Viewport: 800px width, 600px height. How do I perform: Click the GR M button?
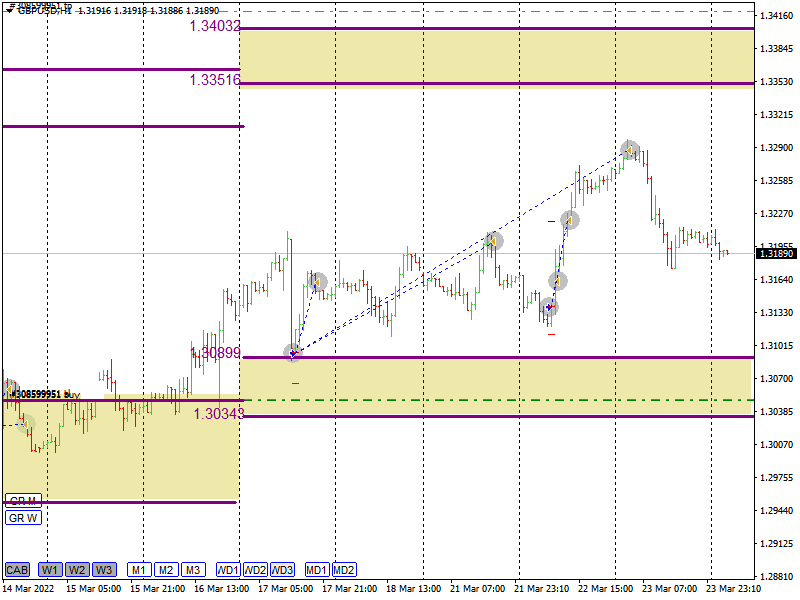(x=23, y=500)
